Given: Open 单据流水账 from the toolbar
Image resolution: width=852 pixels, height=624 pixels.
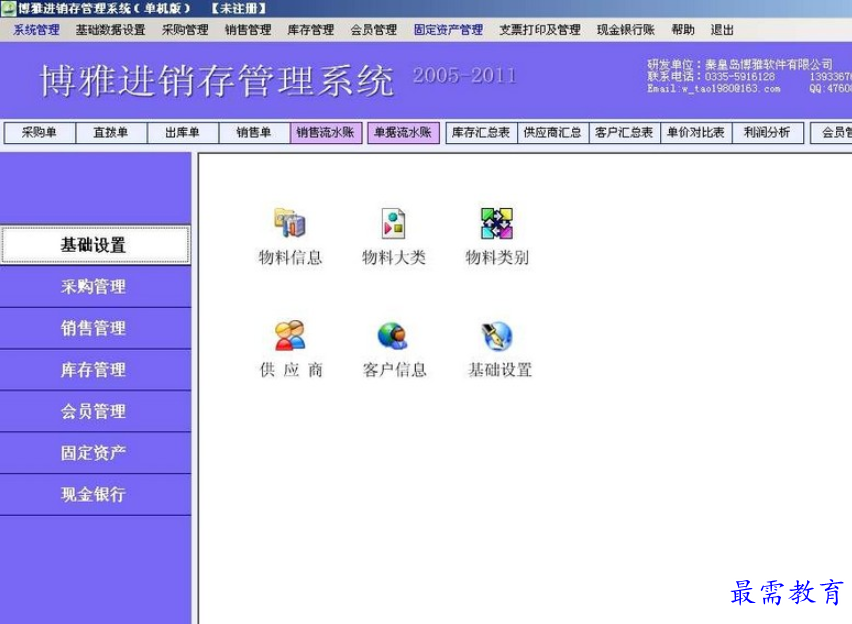Looking at the screenshot, I should click(x=403, y=133).
